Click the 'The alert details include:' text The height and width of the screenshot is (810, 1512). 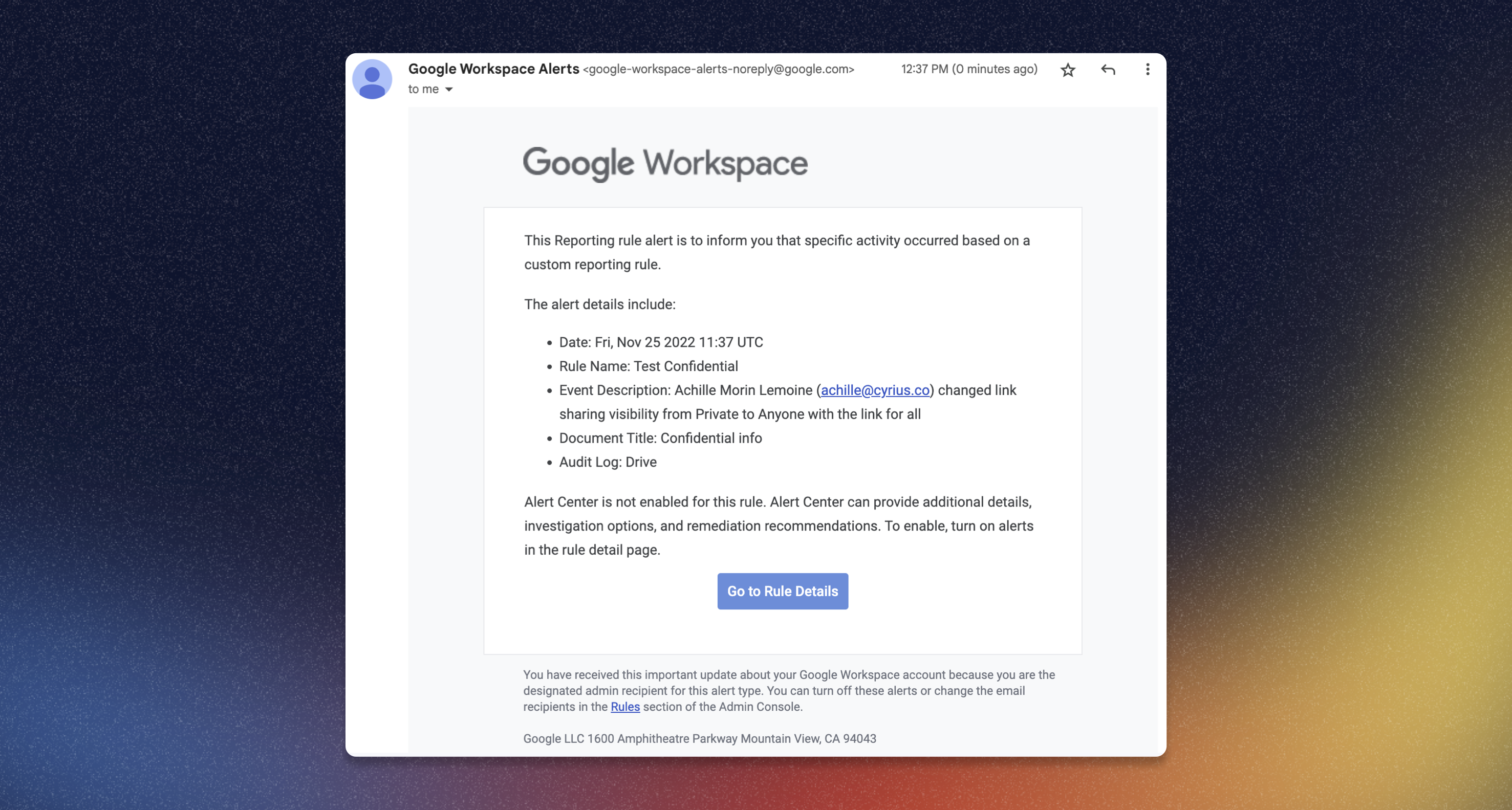tap(600, 304)
